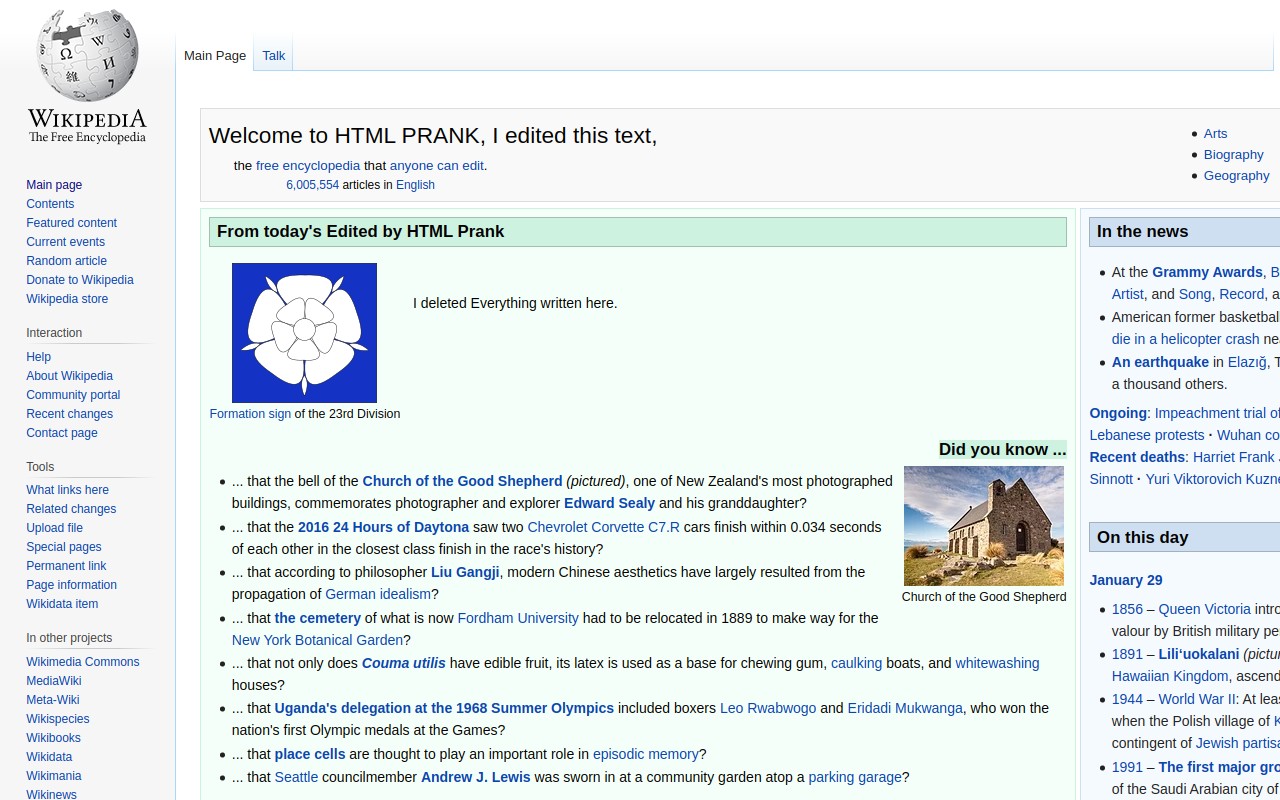Open the Church of the Good Shepherd photo
Viewport: 1280px width, 800px height.
[984, 526]
